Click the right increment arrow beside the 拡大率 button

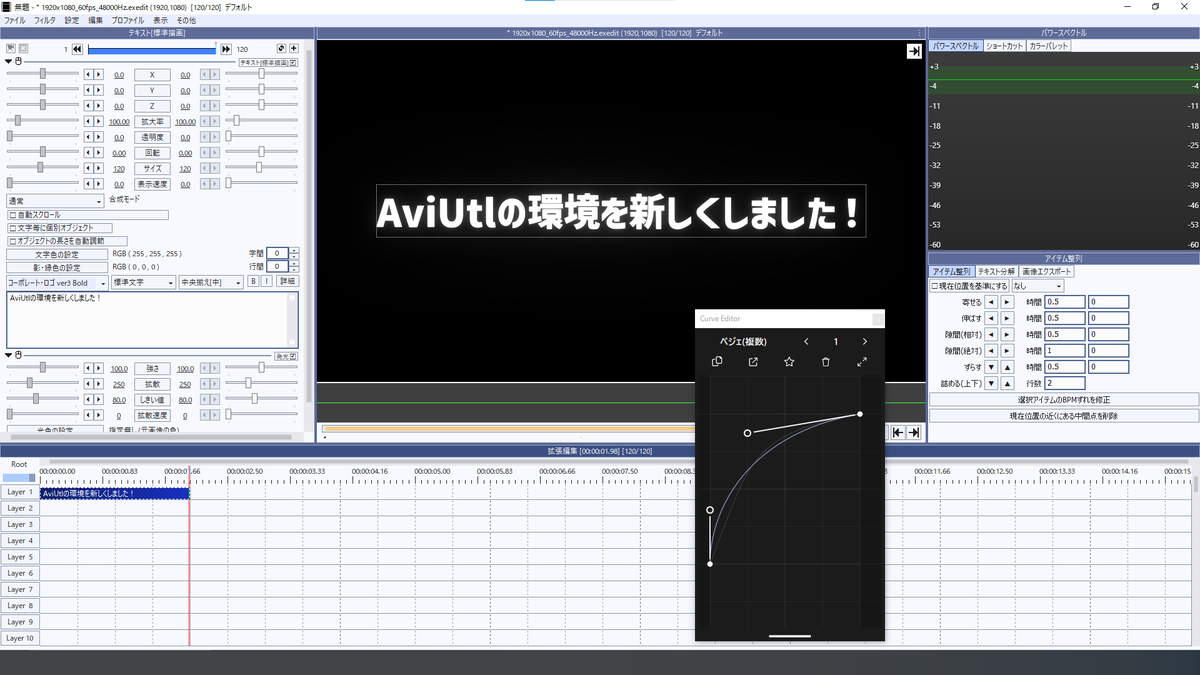click(99, 121)
